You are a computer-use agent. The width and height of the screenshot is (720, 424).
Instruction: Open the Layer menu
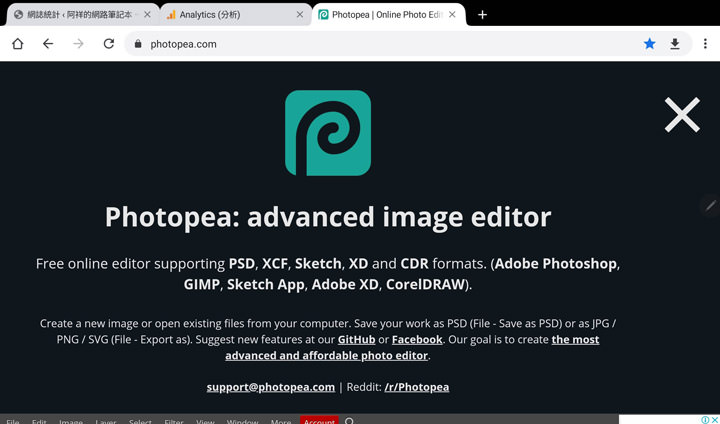point(106,421)
